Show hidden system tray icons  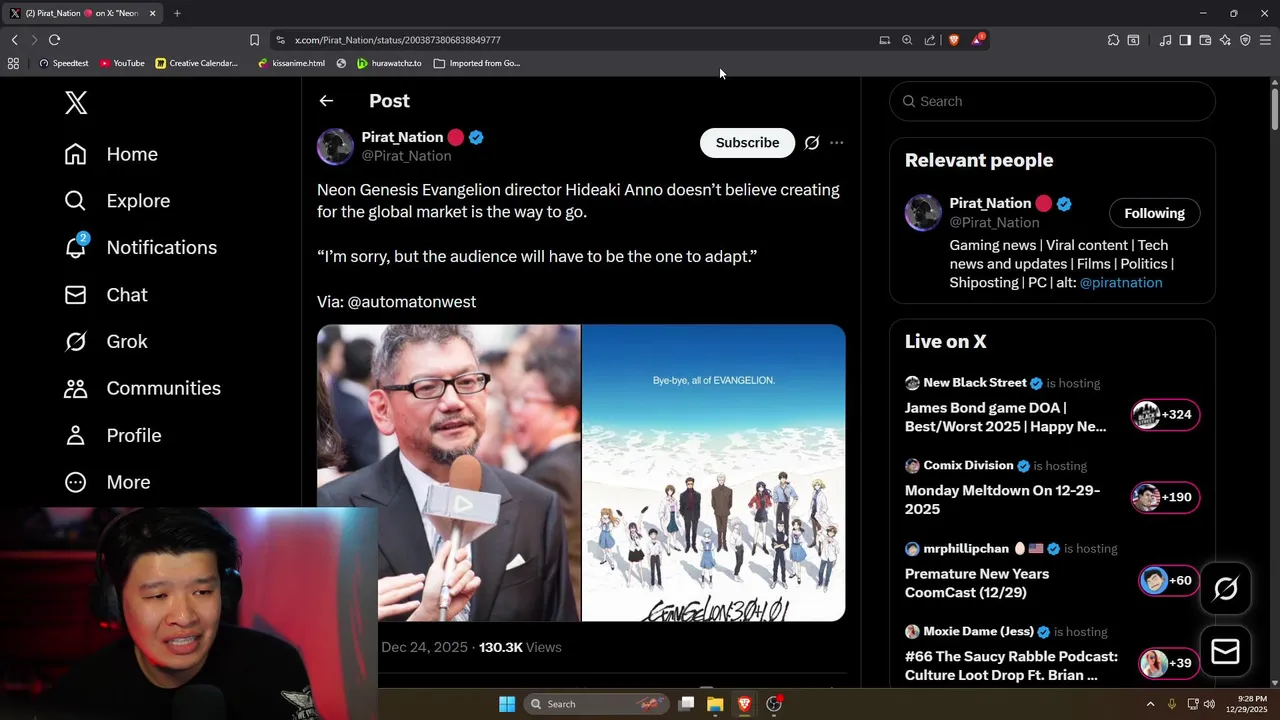[1150, 704]
